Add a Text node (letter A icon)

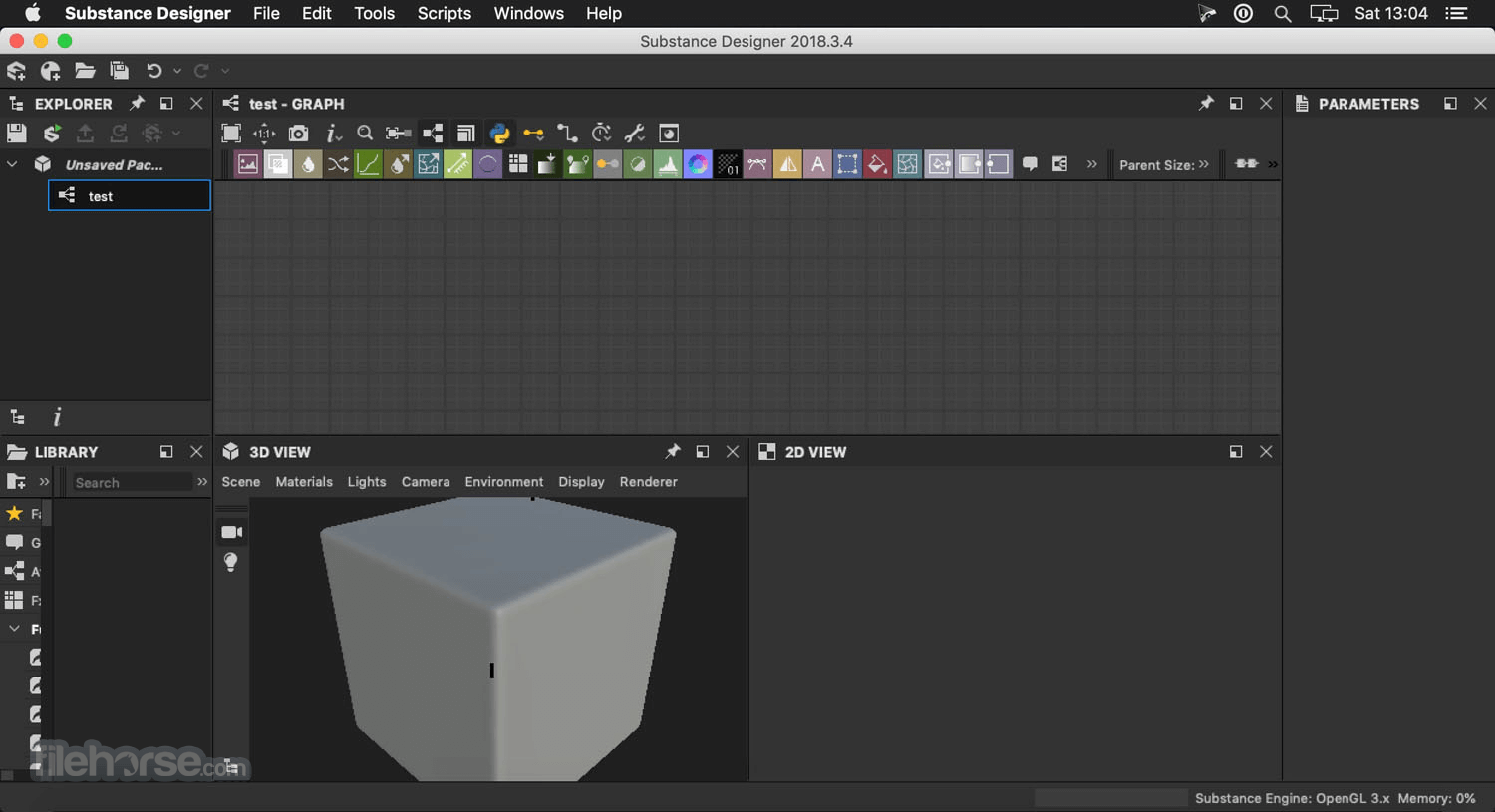pos(817,164)
